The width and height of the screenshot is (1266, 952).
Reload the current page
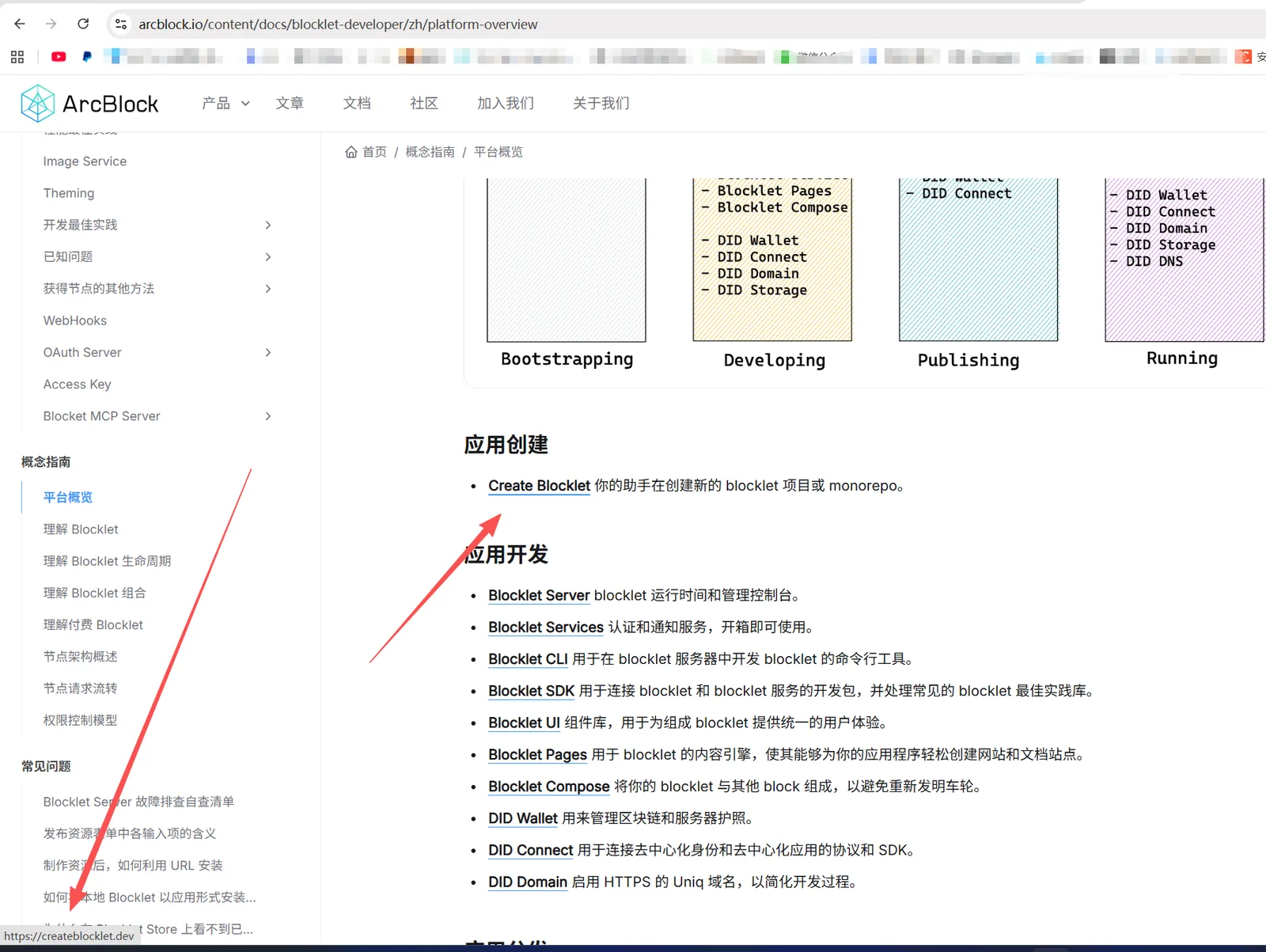coord(83,24)
